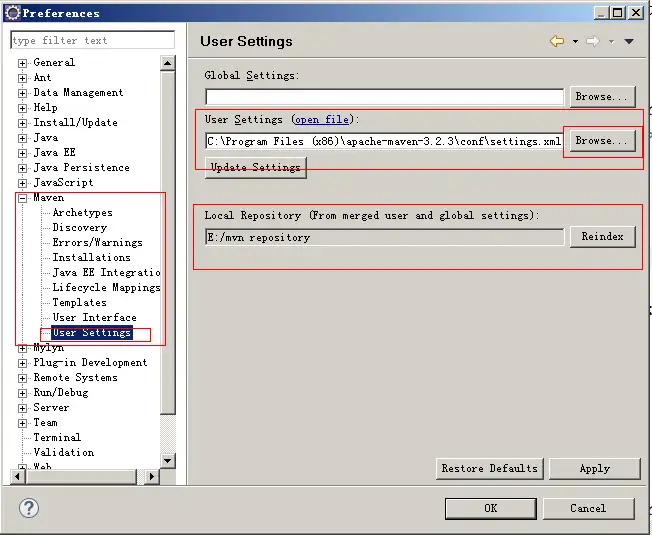This screenshot has width=652, height=535.
Task: Expand the Help tree node
Action: point(22,108)
